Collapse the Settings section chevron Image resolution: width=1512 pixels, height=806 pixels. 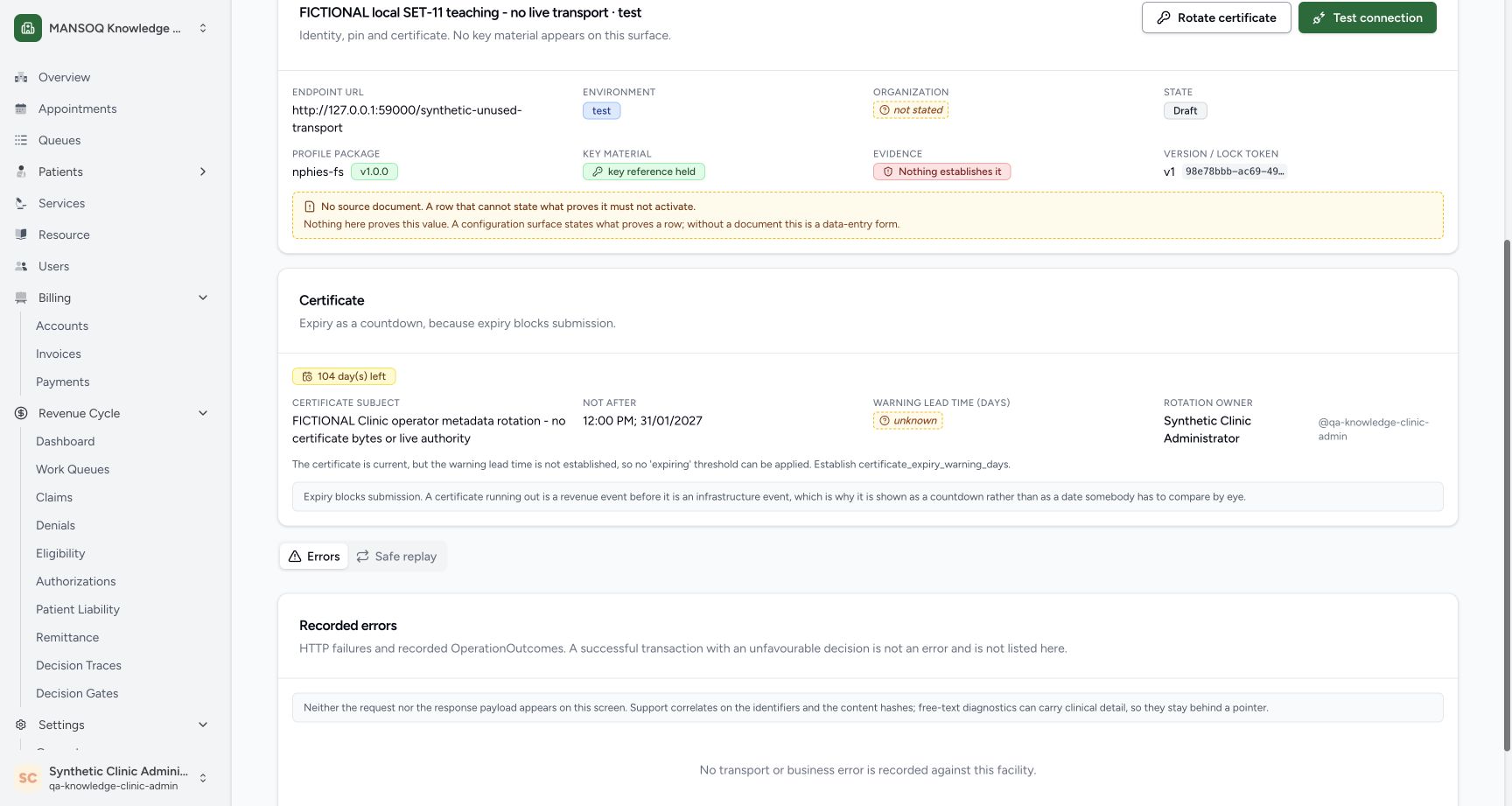pyautogui.click(x=203, y=725)
